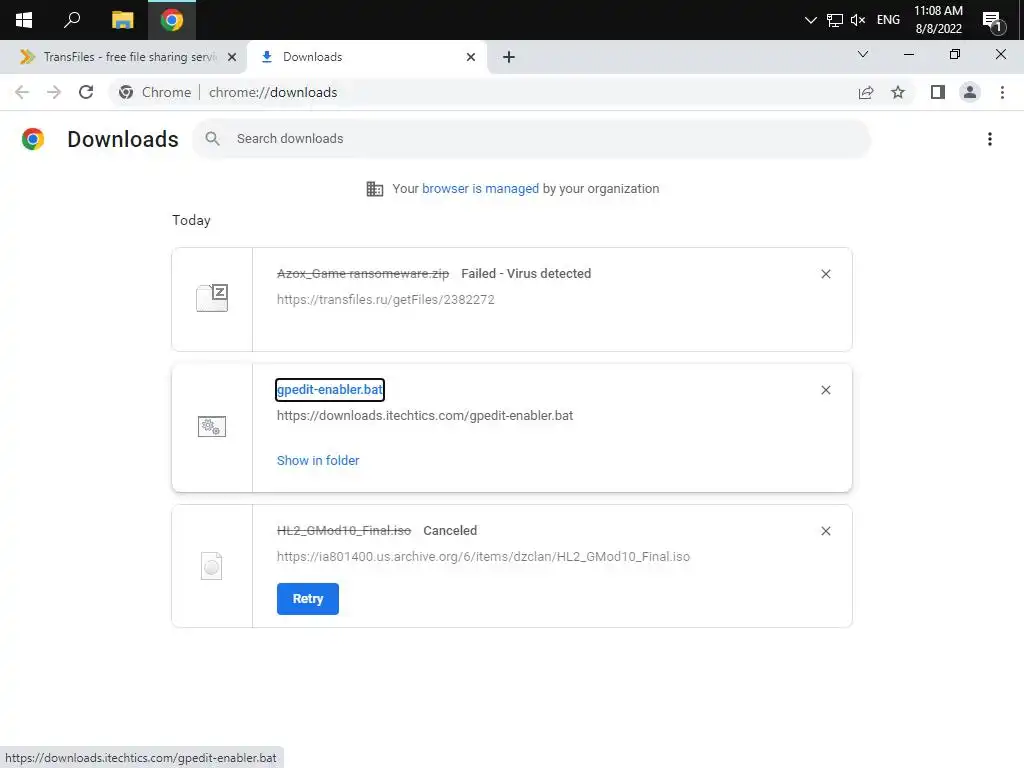Click the struck-through HL2_GMod10_Final.iso name
1024x768 pixels.
(x=344, y=531)
